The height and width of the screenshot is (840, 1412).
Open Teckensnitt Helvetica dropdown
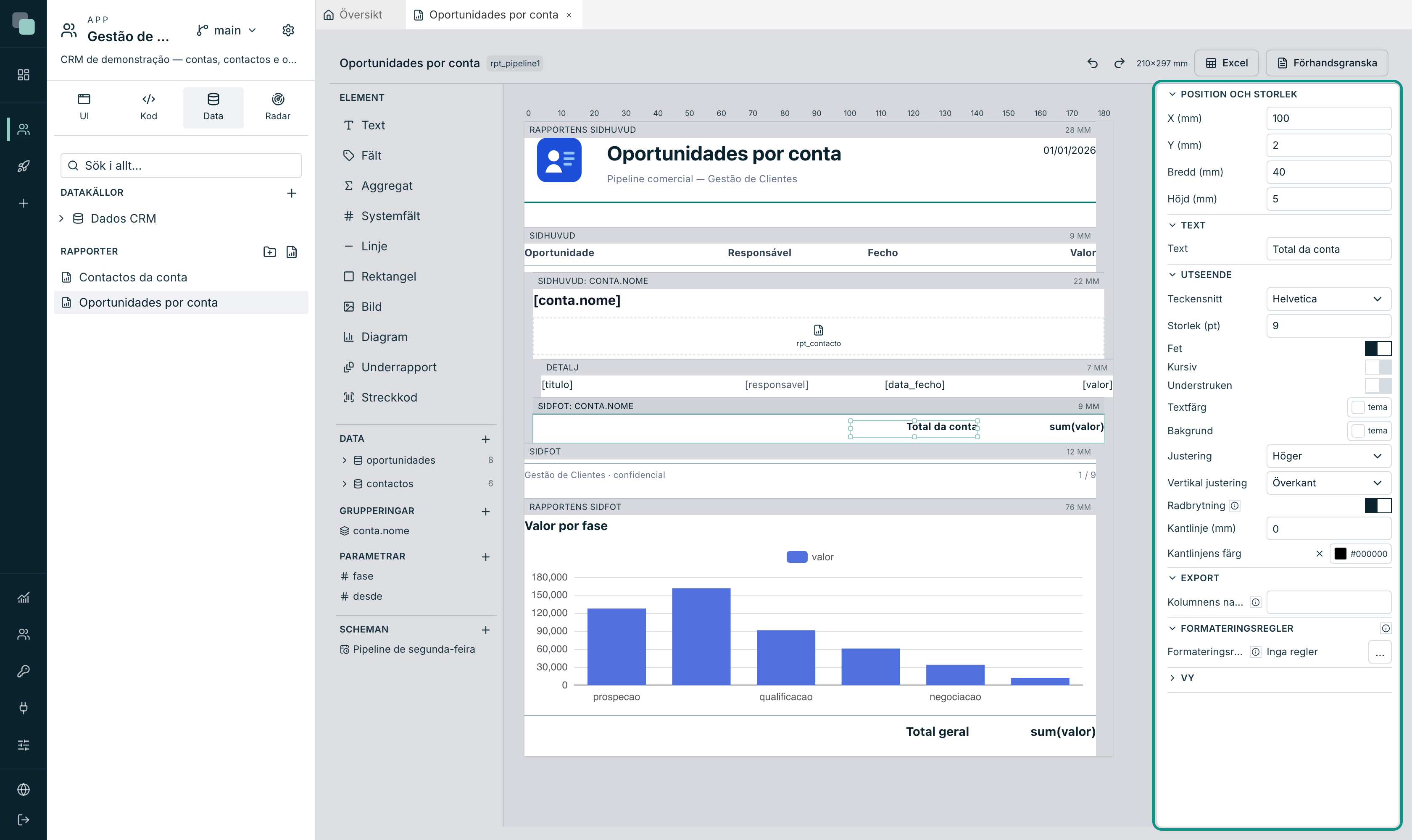point(1328,299)
